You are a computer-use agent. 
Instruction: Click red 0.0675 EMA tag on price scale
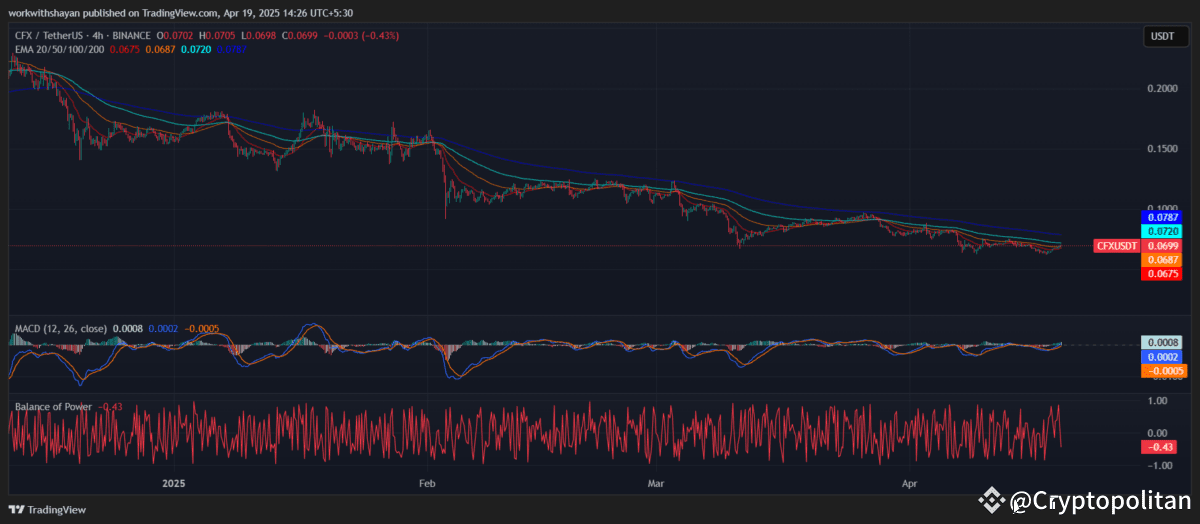pos(1160,273)
